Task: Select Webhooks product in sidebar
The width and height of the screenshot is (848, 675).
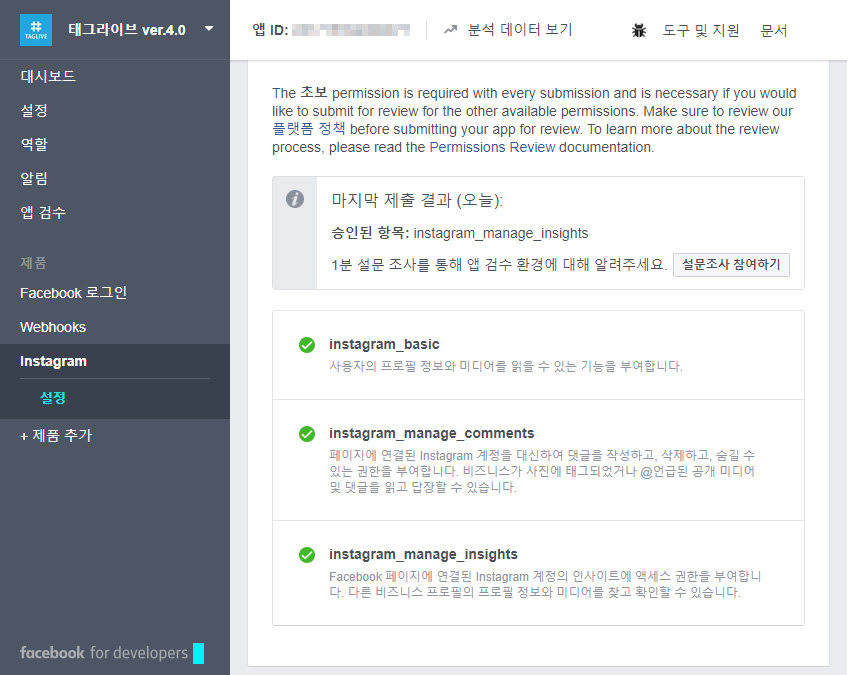Action: click(53, 327)
